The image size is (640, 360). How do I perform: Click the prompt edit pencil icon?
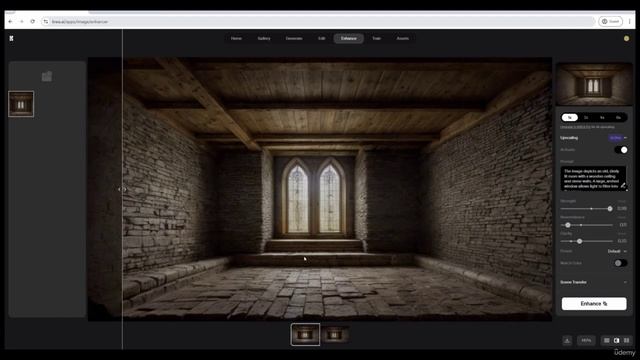coord(623,185)
